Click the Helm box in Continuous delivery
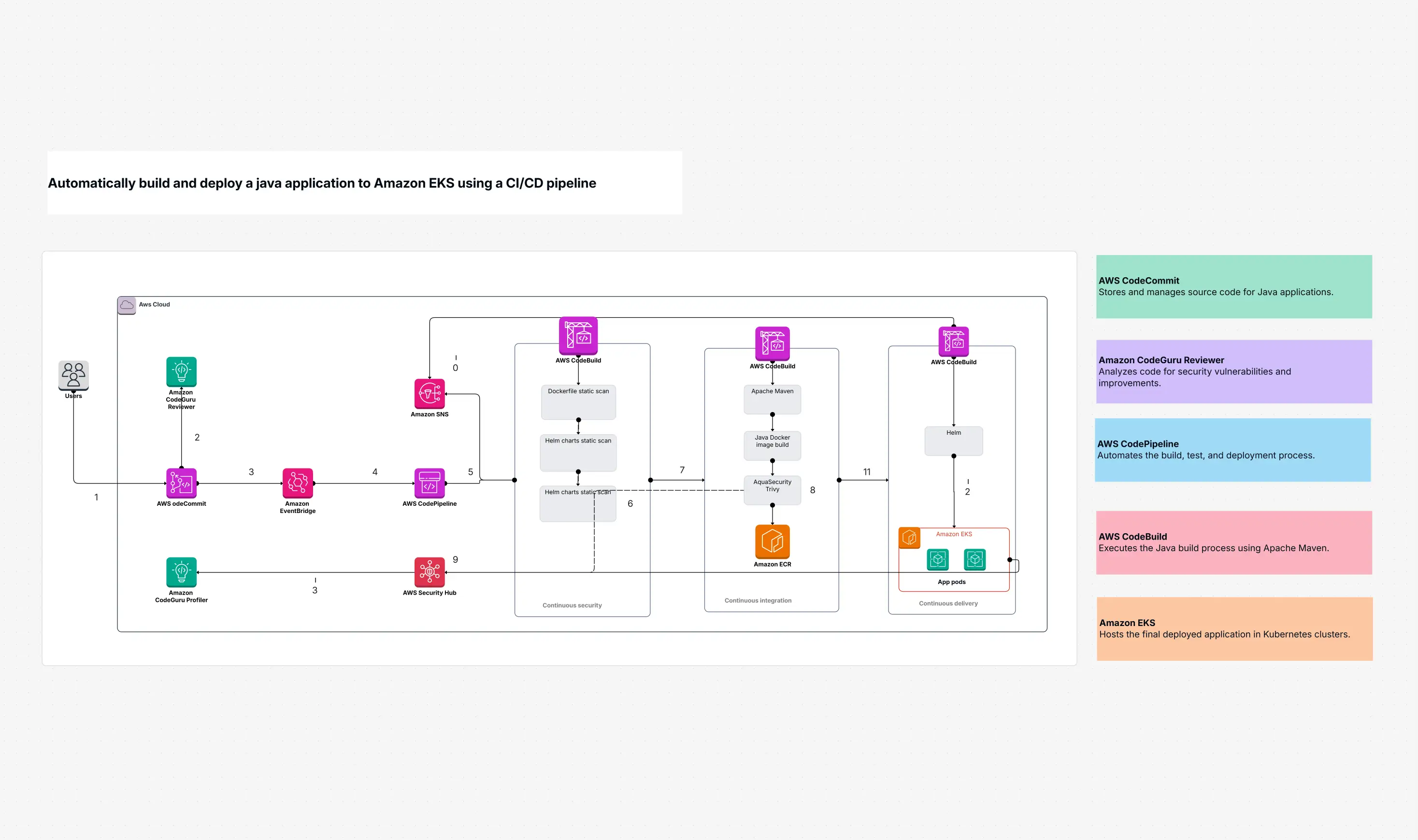The width and height of the screenshot is (1418, 840). 953,441
